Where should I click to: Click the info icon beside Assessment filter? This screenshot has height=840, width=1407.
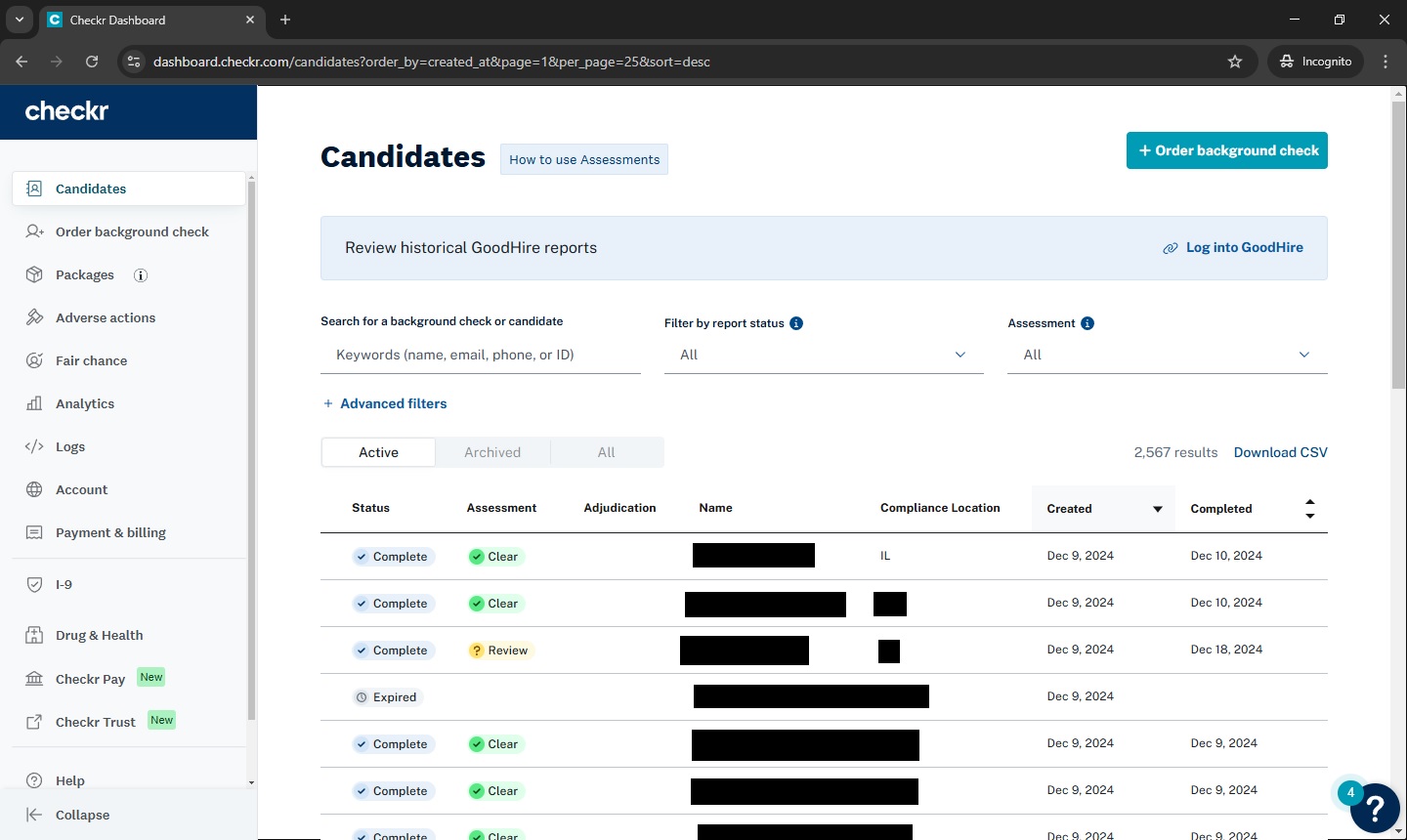[1087, 323]
